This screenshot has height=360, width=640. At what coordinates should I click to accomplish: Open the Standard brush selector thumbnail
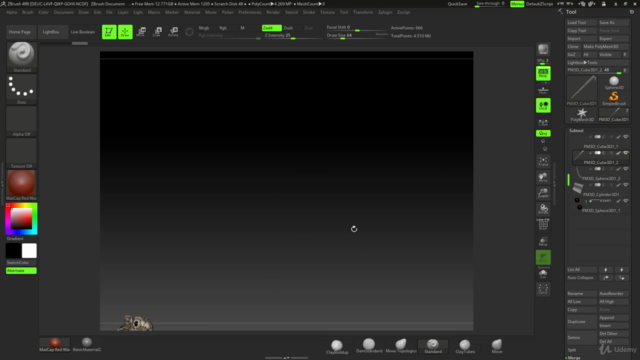click(x=22, y=55)
